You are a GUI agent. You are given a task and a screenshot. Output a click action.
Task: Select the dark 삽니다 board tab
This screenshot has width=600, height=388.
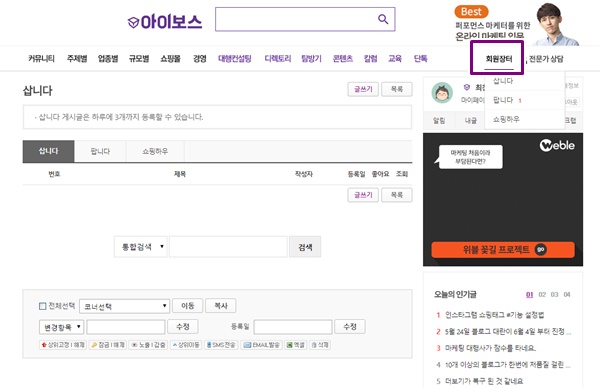pos(48,151)
